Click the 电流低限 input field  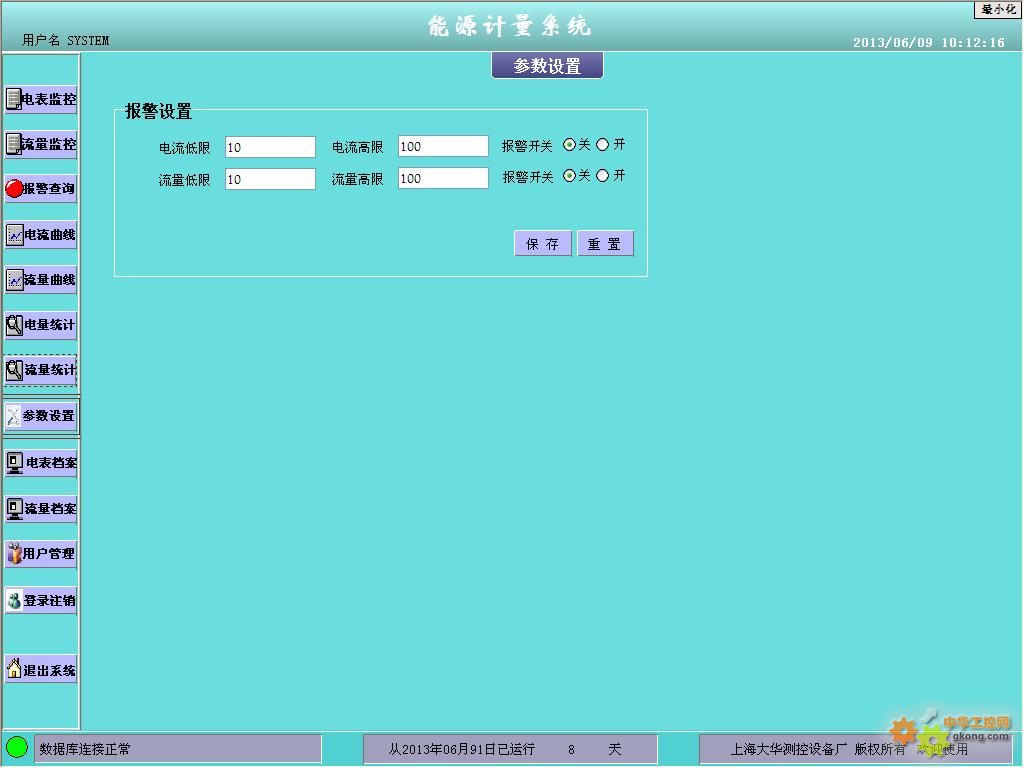click(270, 147)
